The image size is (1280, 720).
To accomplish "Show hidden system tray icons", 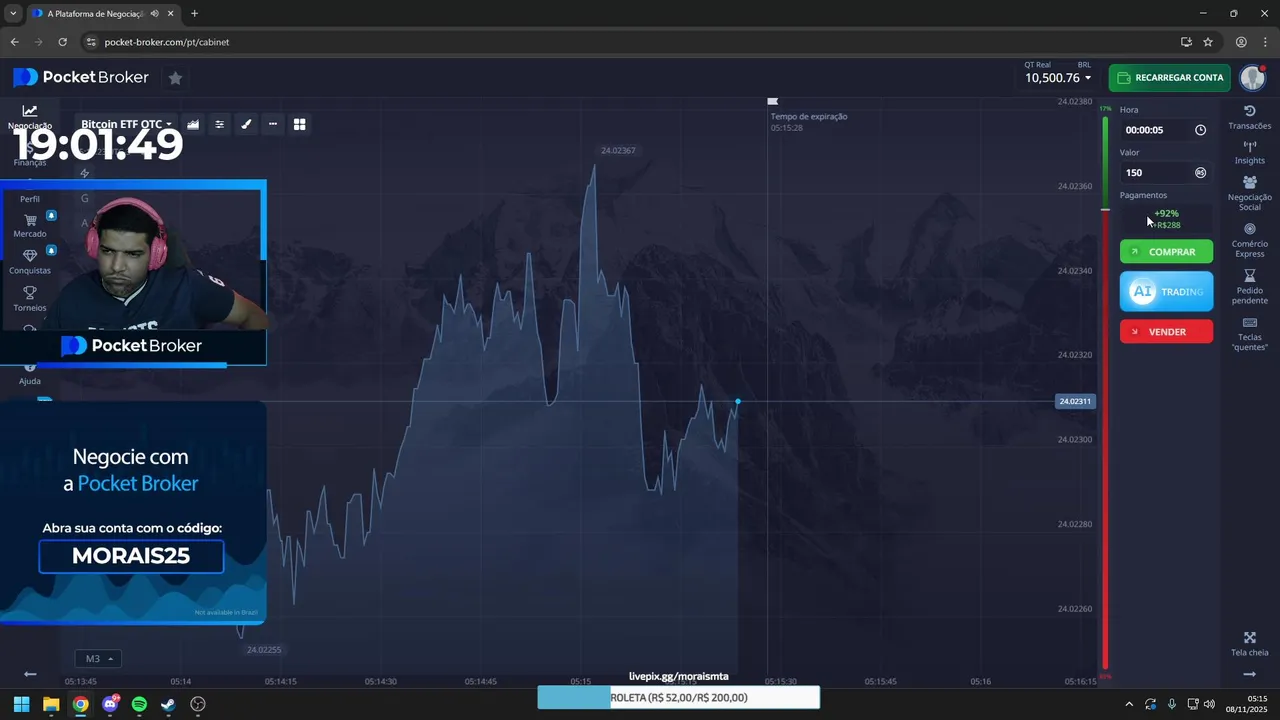I will click(x=1129, y=704).
